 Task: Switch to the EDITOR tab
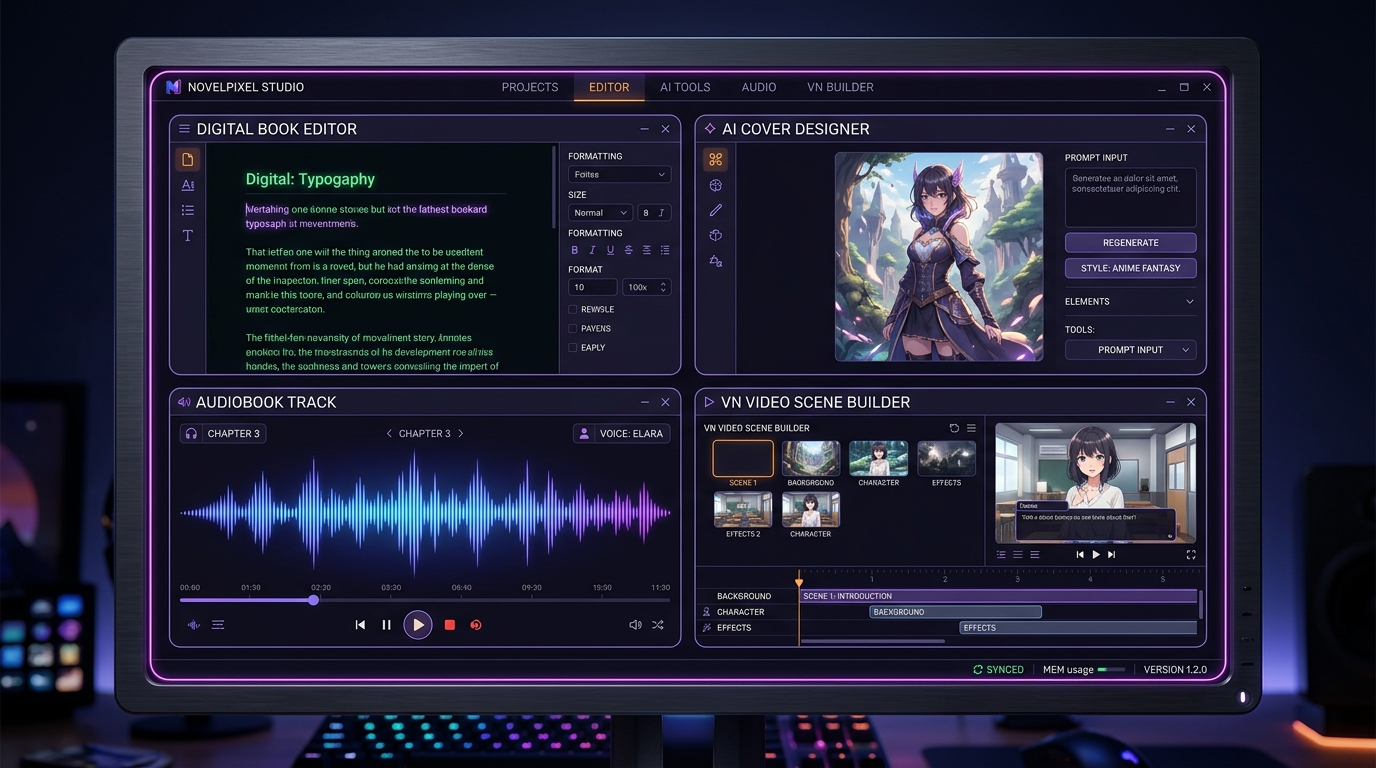609,87
